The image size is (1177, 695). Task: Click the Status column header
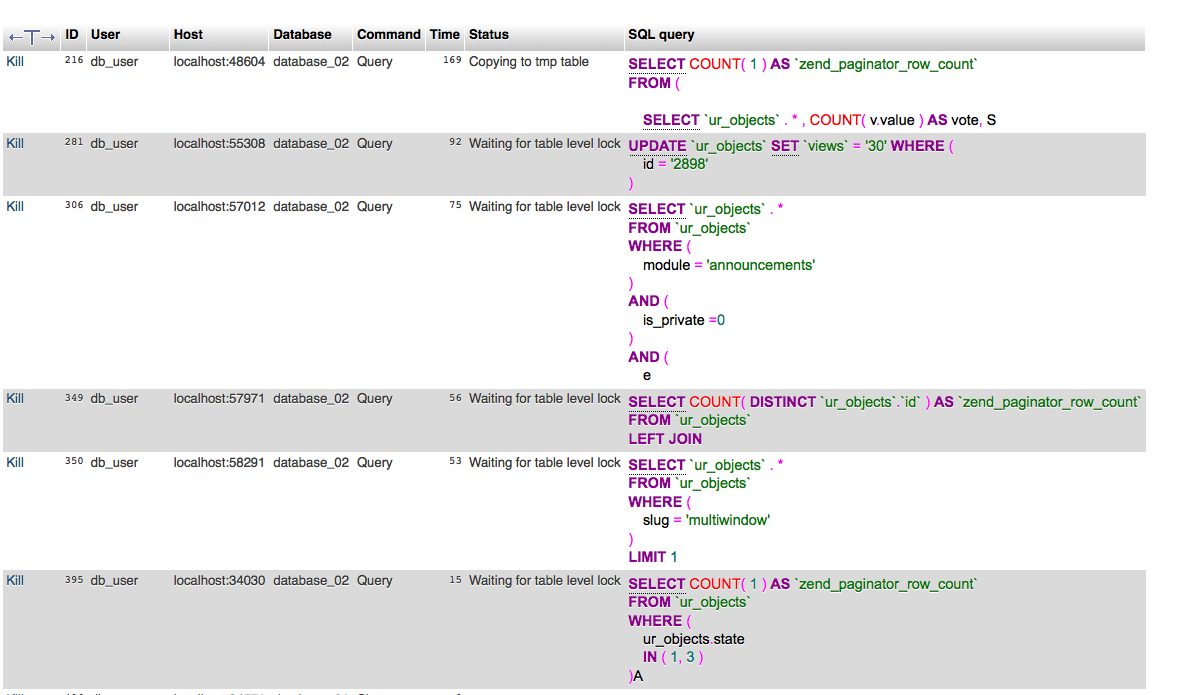tap(489, 35)
